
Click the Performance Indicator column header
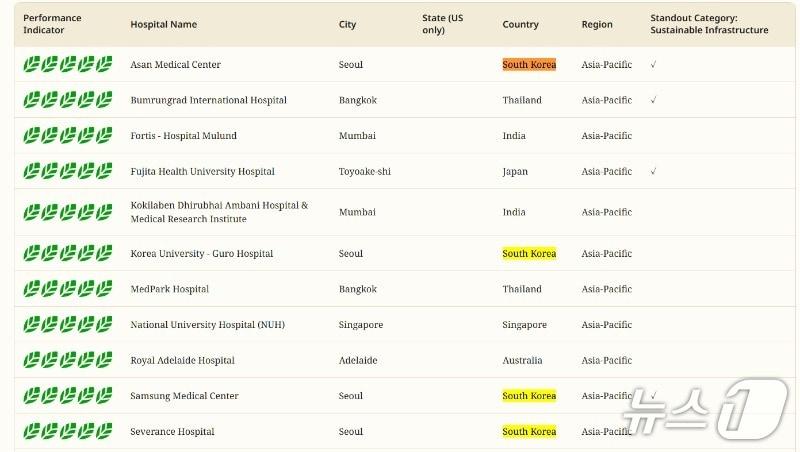coord(52,24)
